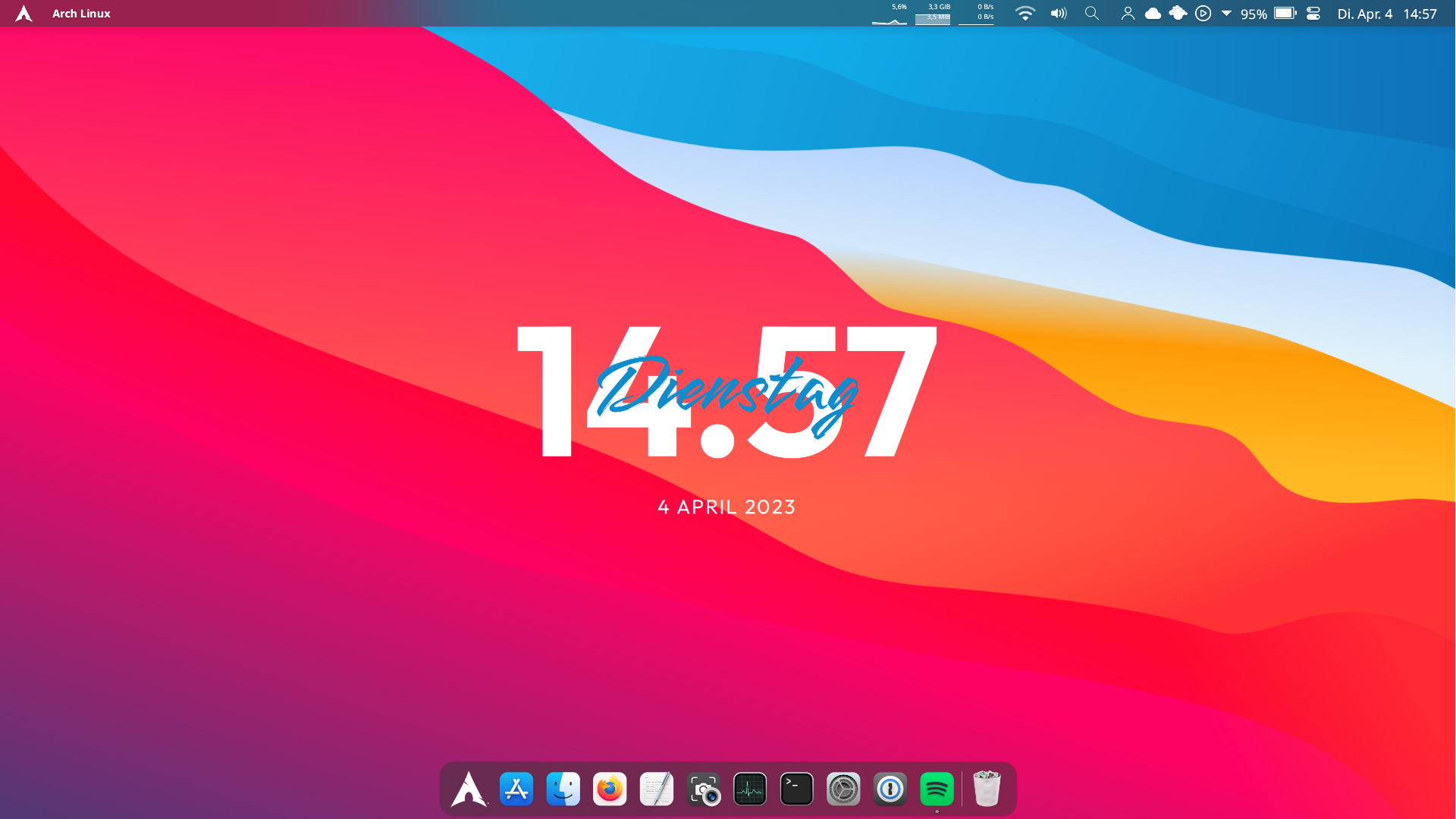Click the Arch logo dock launcher
The image size is (1456, 819).
click(x=469, y=789)
